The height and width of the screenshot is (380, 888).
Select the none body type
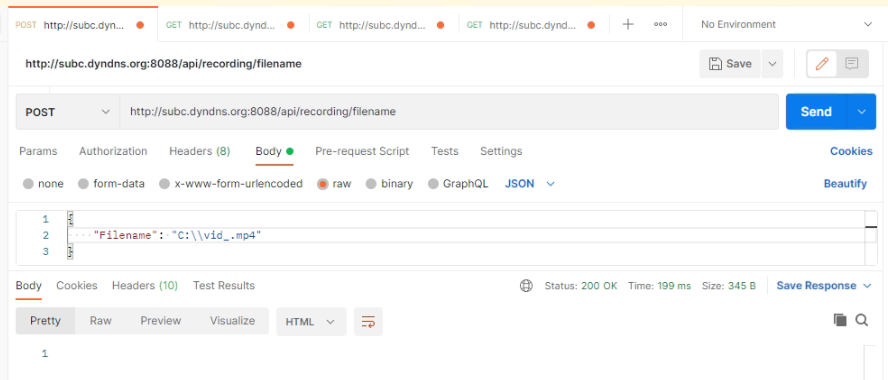click(43, 183)
